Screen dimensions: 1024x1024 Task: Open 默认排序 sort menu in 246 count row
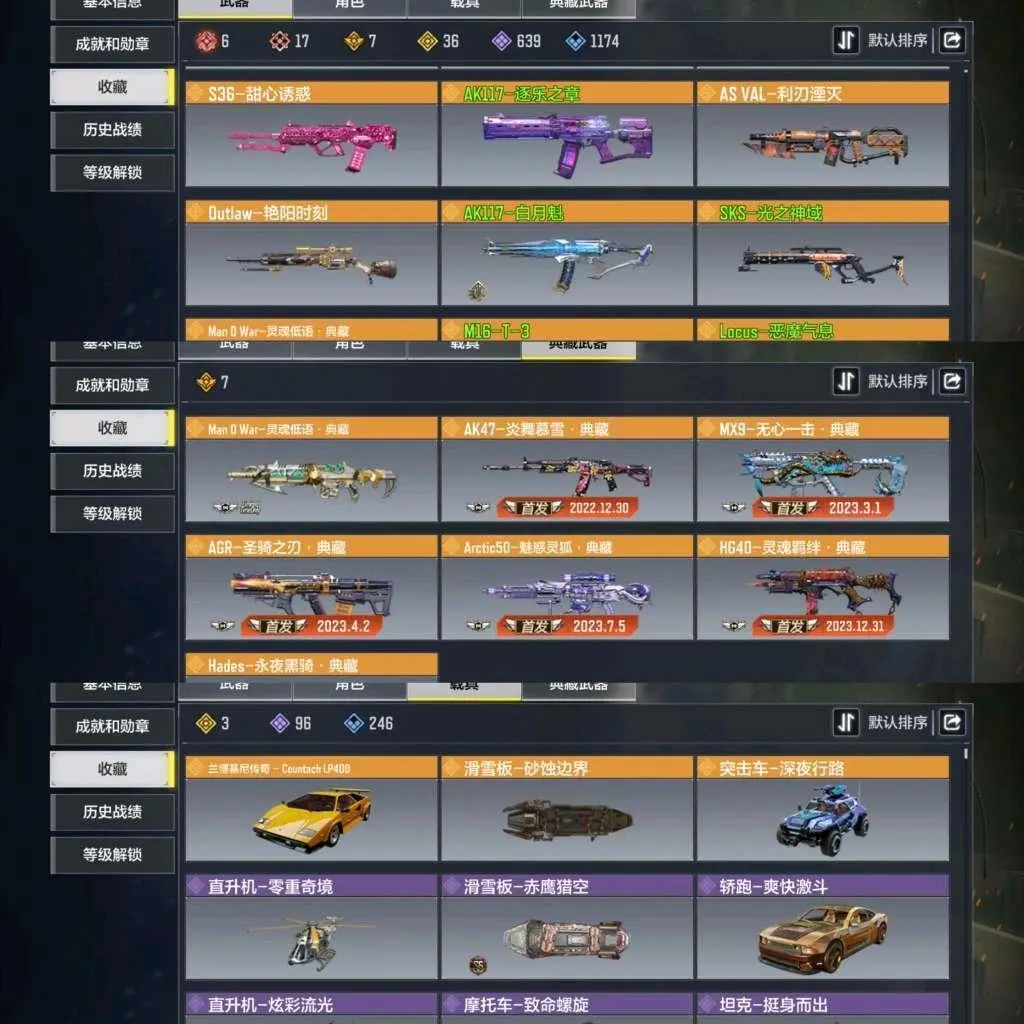point(897,722)
